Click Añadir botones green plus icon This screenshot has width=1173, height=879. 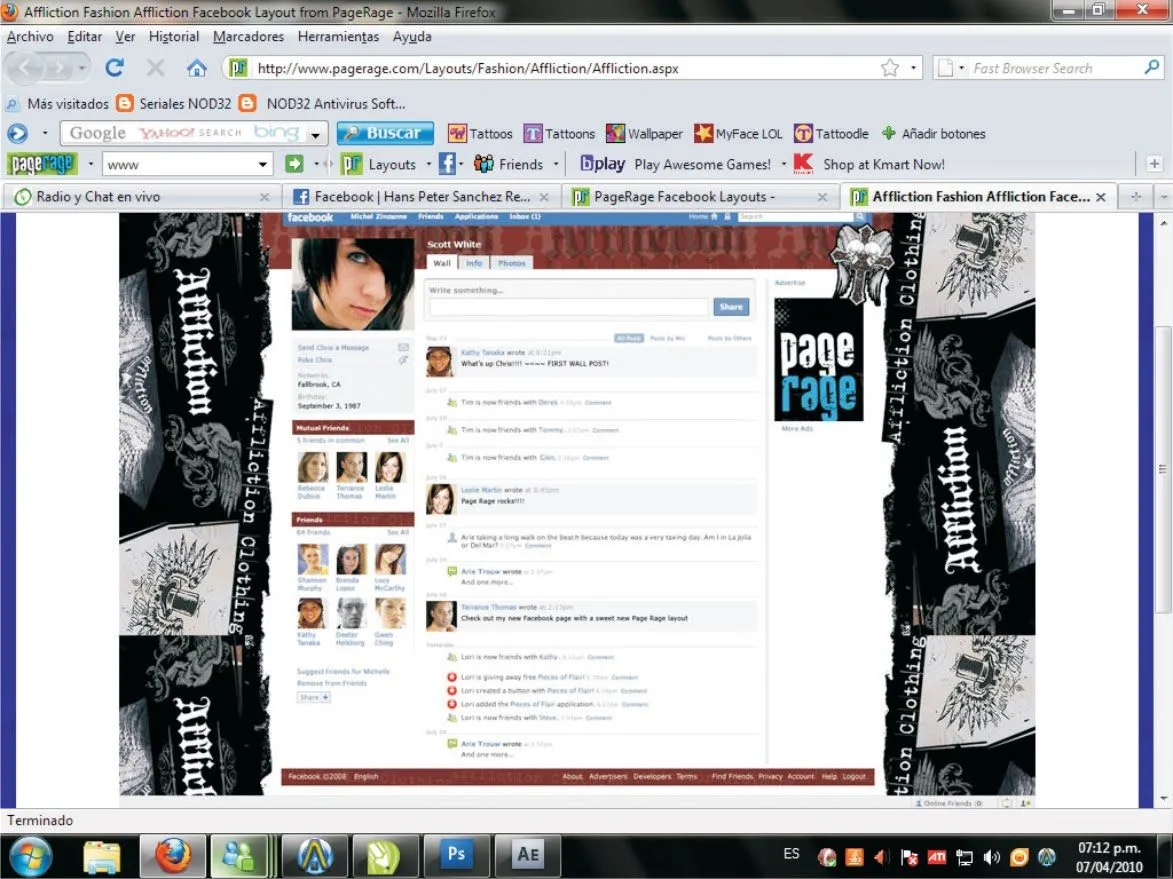889,133
